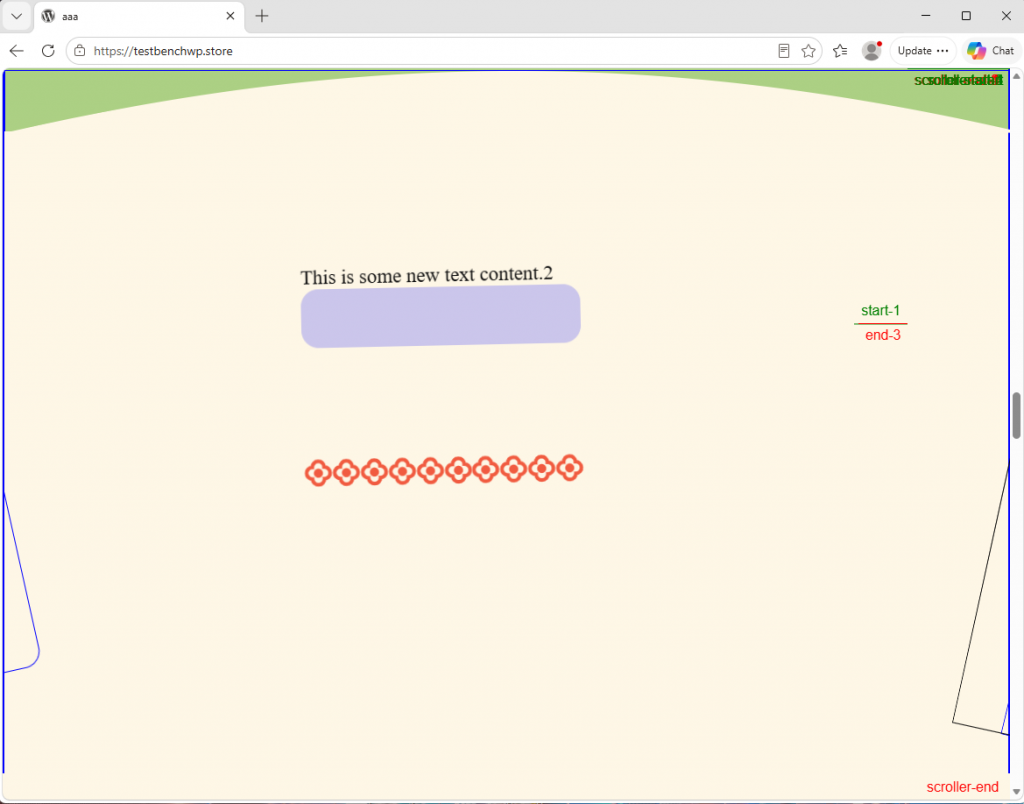Click the page scrollbar thumb
Viewport: 1024px width, 804px height.
[1017, 415]
